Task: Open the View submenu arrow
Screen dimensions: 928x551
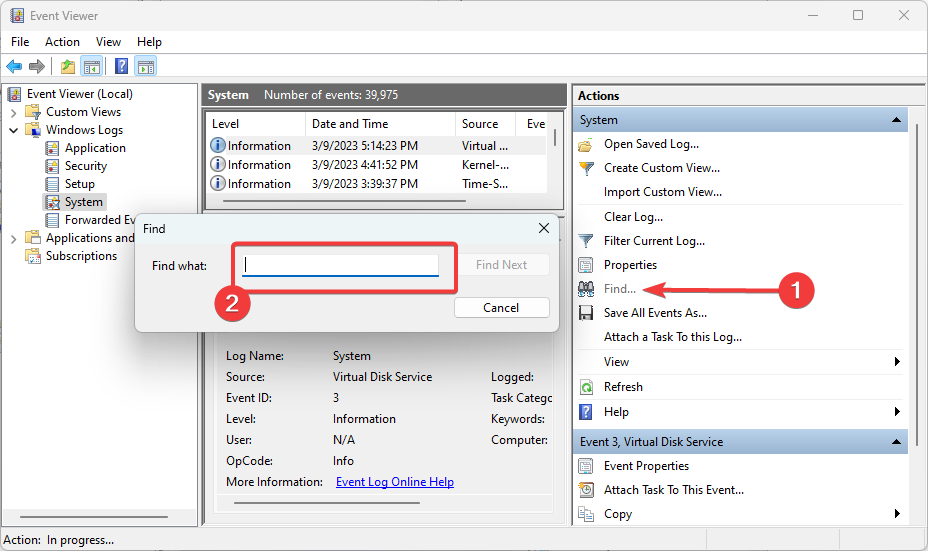Action: pos(897,362)
